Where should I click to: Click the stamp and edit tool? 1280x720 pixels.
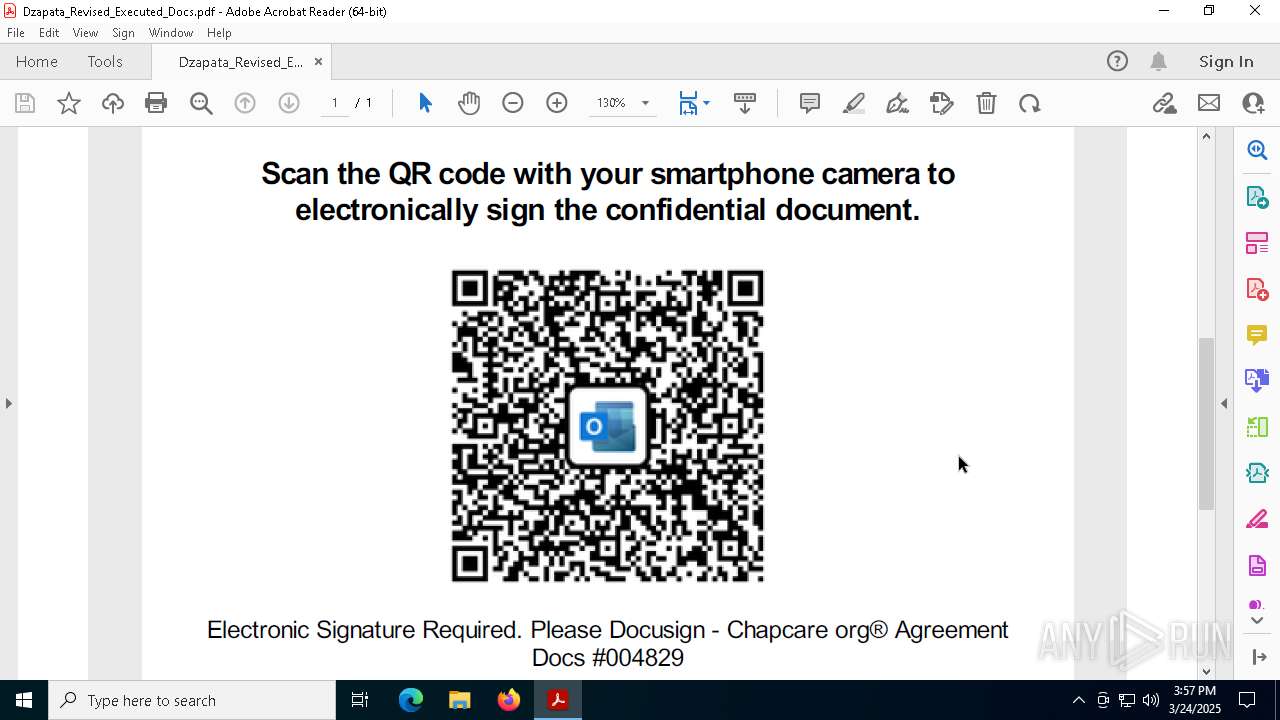coord(942,103)
